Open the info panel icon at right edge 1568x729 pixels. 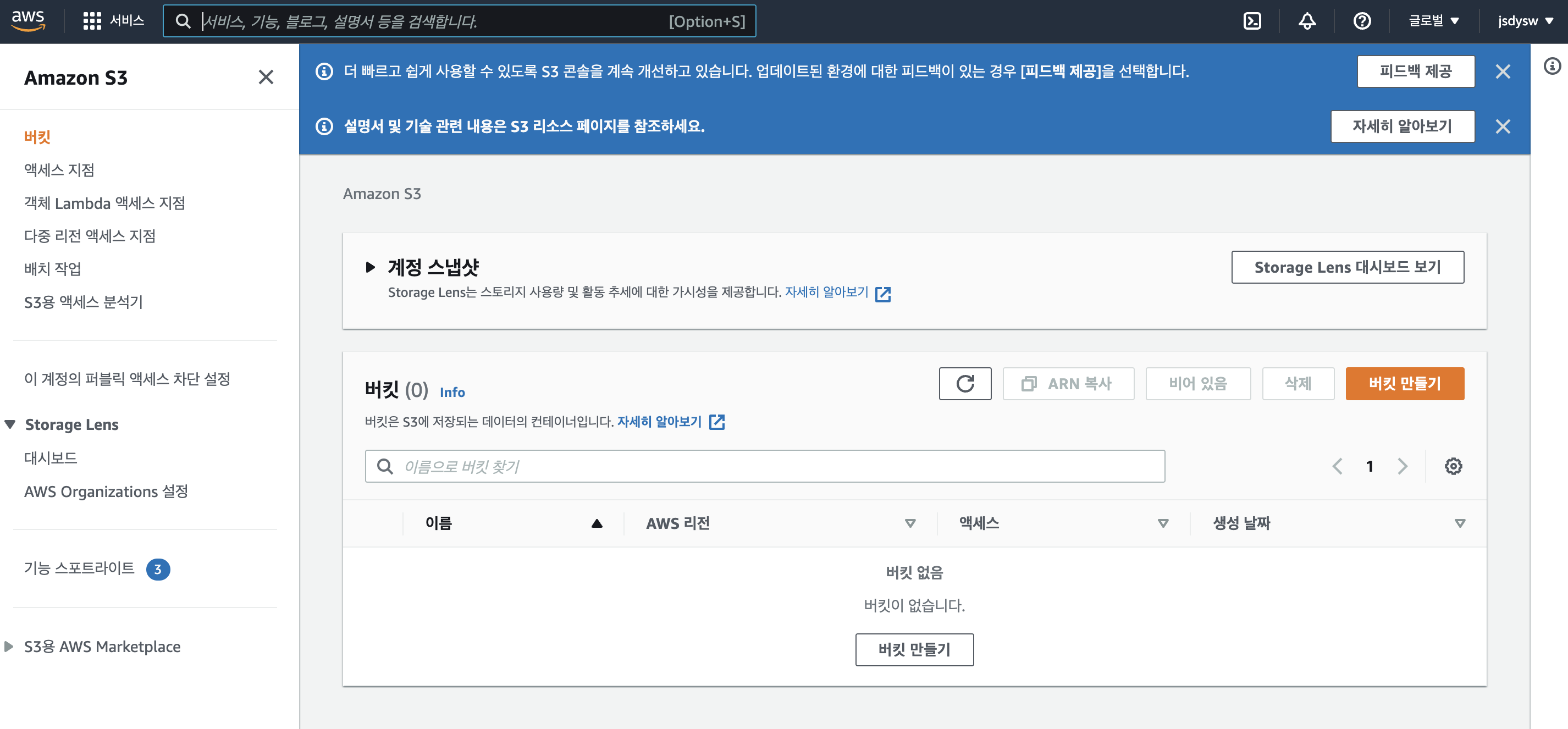pyautogui.click(x=1552, y=67)
